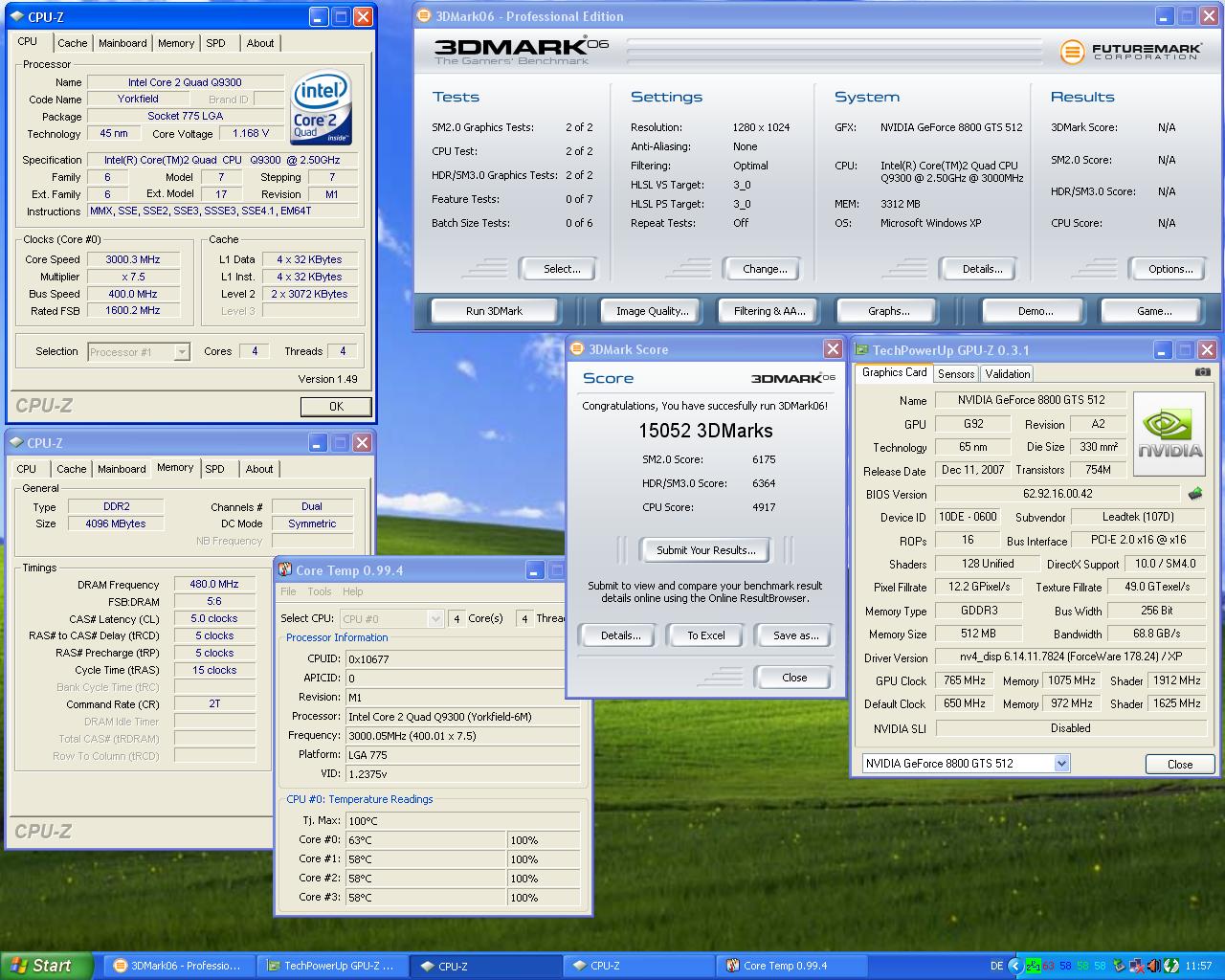Open the Mainboard tab in top CPU-Z window
This screenshot has height=980, width=1225.
click(122, 43)
